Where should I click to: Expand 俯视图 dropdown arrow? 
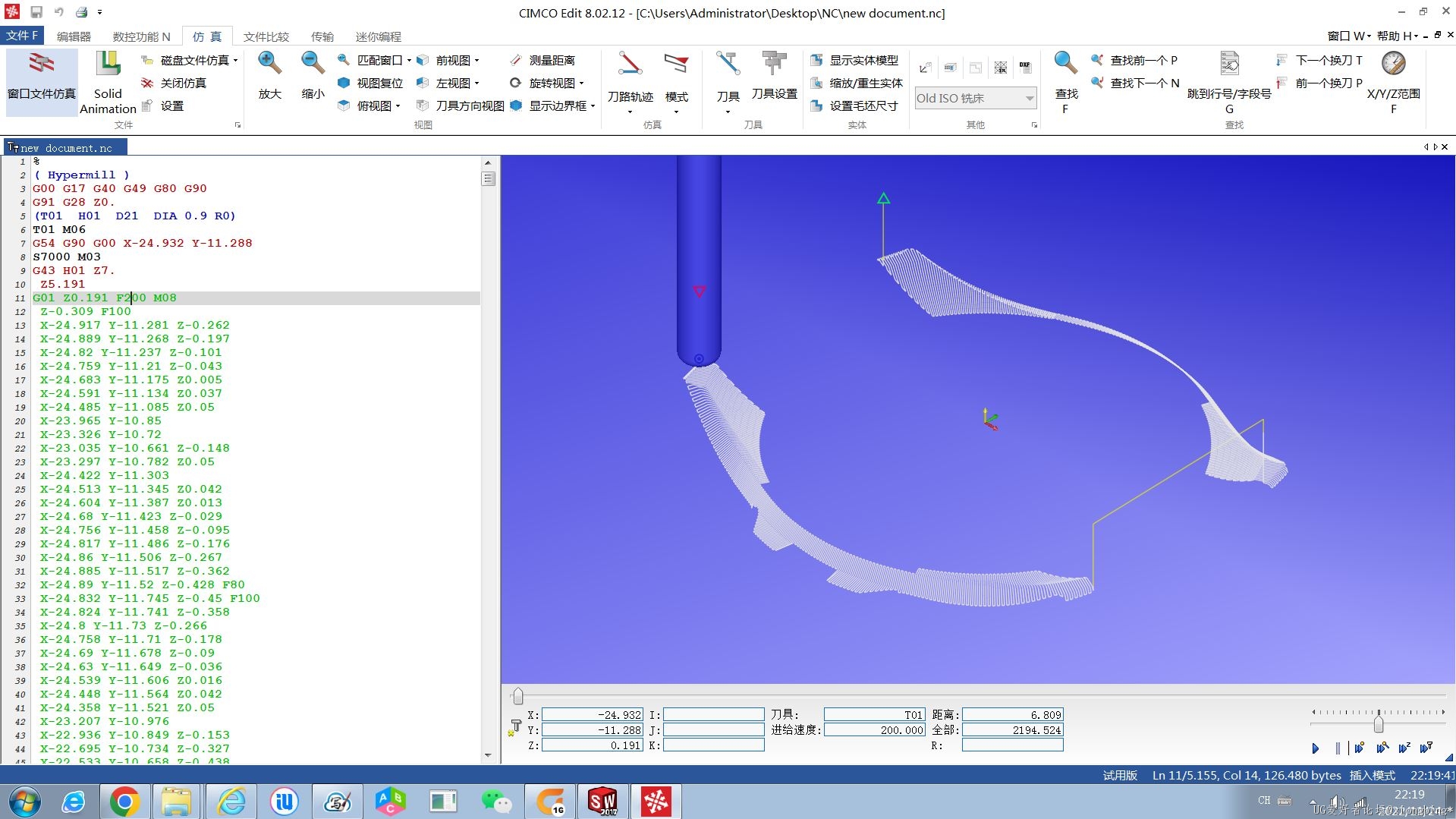(x=398, y=106)
